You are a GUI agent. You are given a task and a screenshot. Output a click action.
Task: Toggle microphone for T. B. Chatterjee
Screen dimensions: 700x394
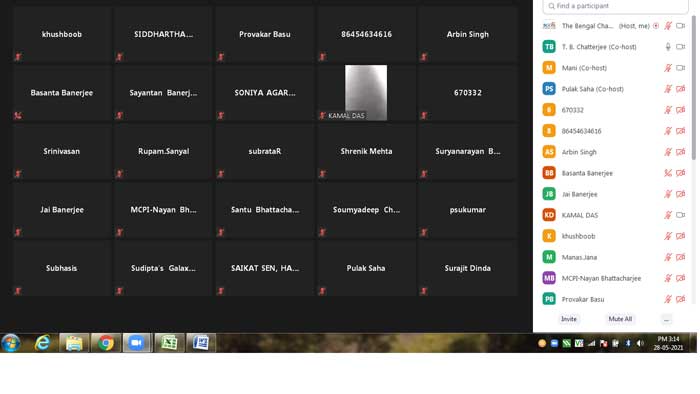(668, 47)
